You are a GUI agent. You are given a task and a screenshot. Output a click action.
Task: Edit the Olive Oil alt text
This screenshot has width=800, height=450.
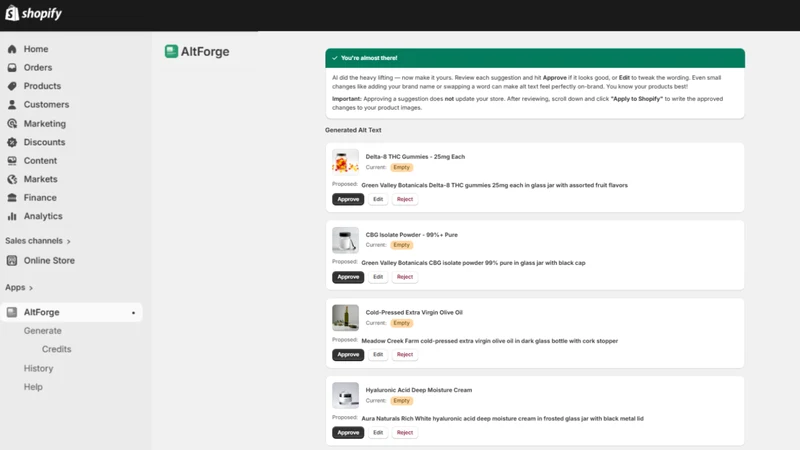pos(378,355)
